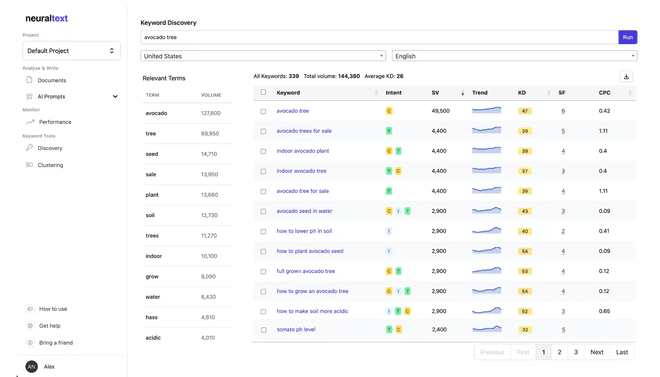Image resolution: width=660 pixels, height=377 pixels.
Task: Click the neuraltext logo
Action: pyautogui.click(x=46, y=18)
